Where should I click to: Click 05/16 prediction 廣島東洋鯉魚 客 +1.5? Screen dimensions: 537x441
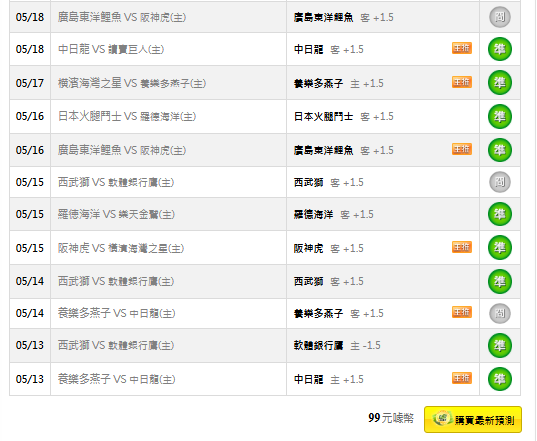(344, 150)
